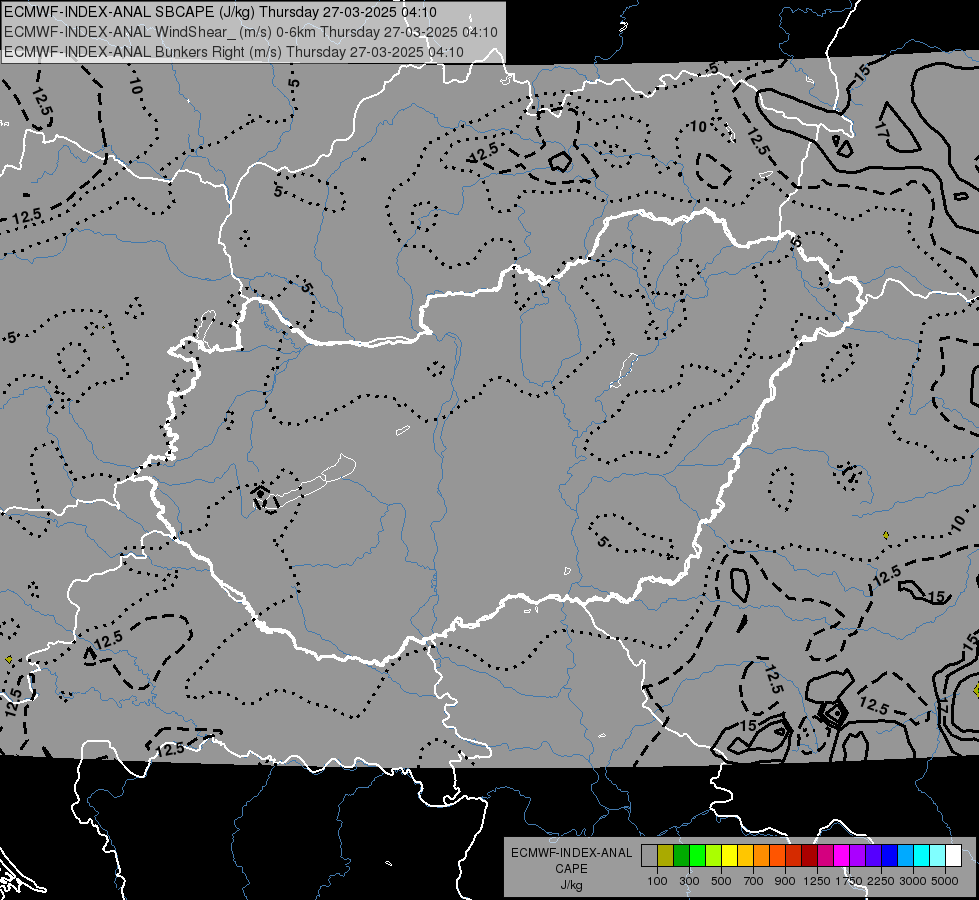
Task: Select the gray swatch in the CAPE legend
Action: 649,856
